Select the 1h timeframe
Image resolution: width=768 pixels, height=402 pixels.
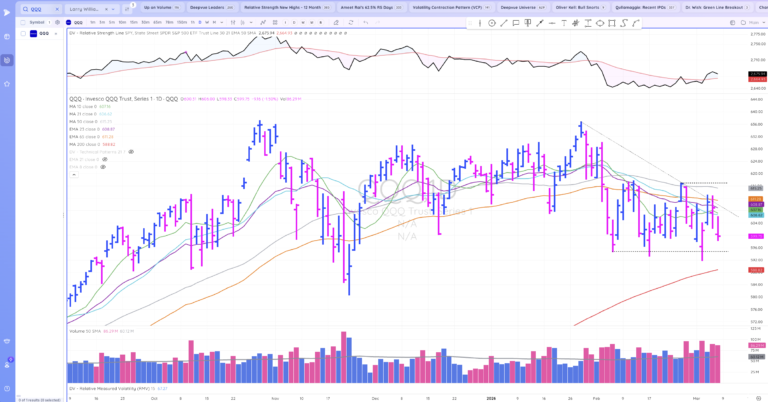click(192, 23)
